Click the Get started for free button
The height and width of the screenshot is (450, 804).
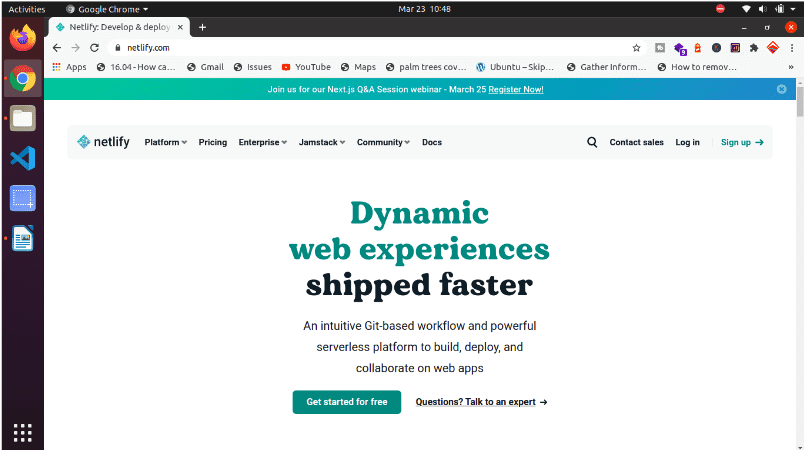[x=346, y=402]
